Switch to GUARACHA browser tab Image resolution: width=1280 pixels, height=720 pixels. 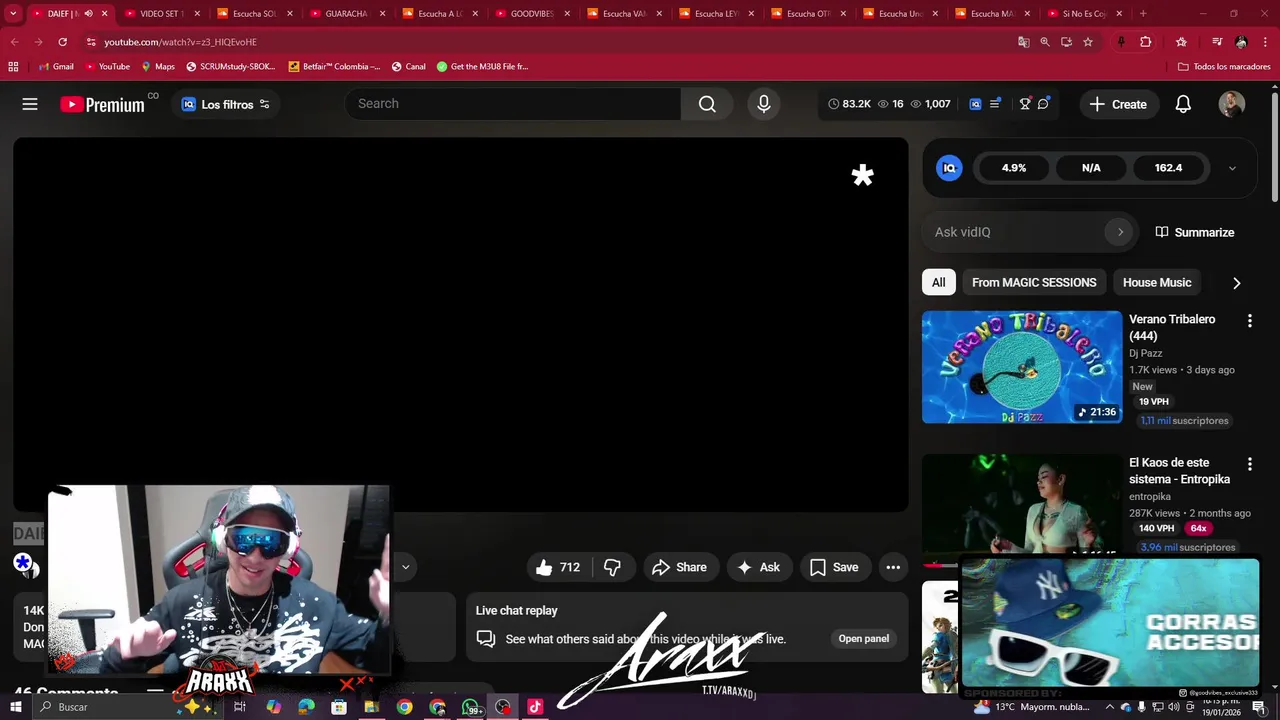tap(346, 14)
